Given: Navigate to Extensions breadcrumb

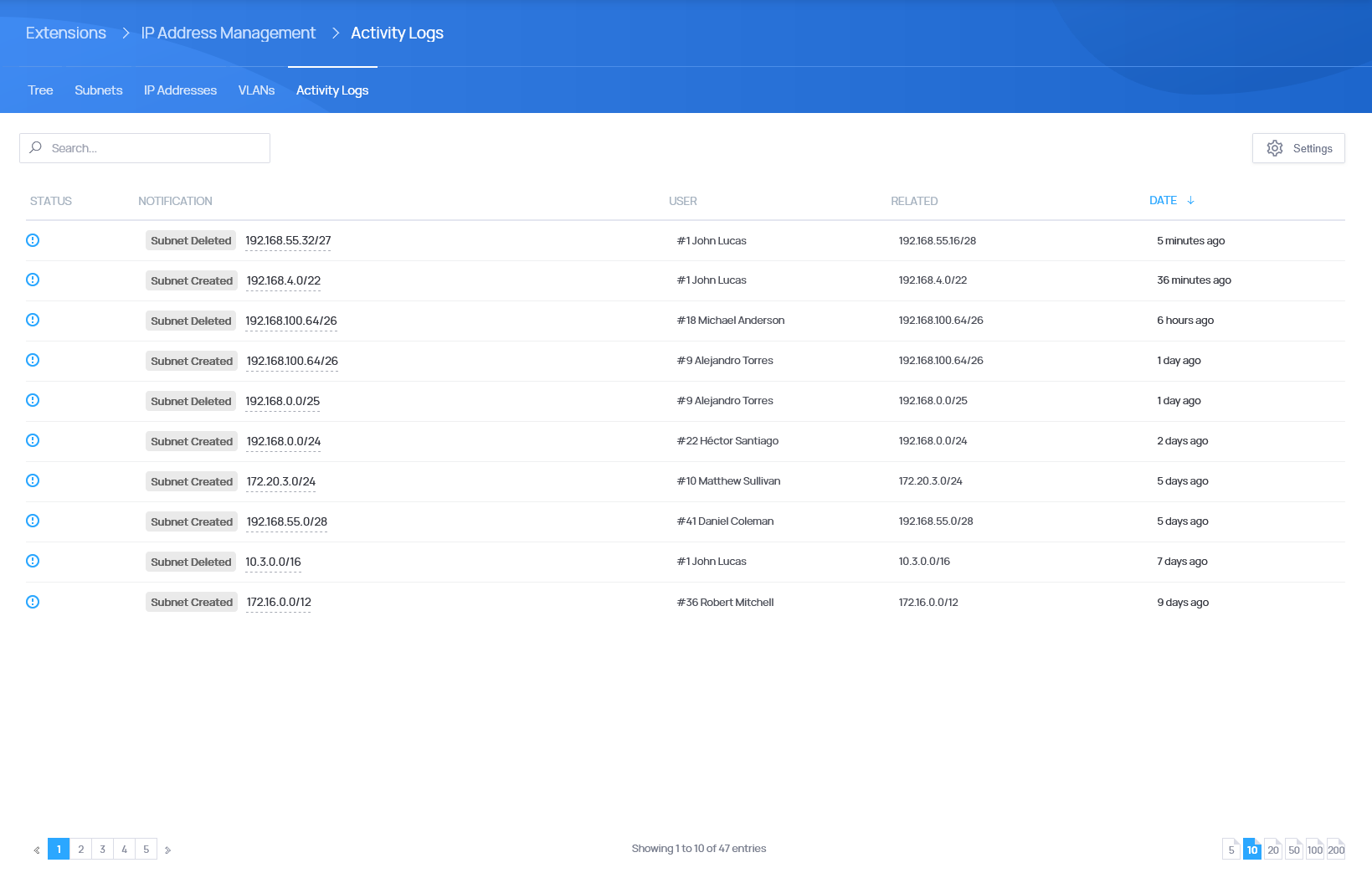Looking at the screenshot, I should pos(66,33).
